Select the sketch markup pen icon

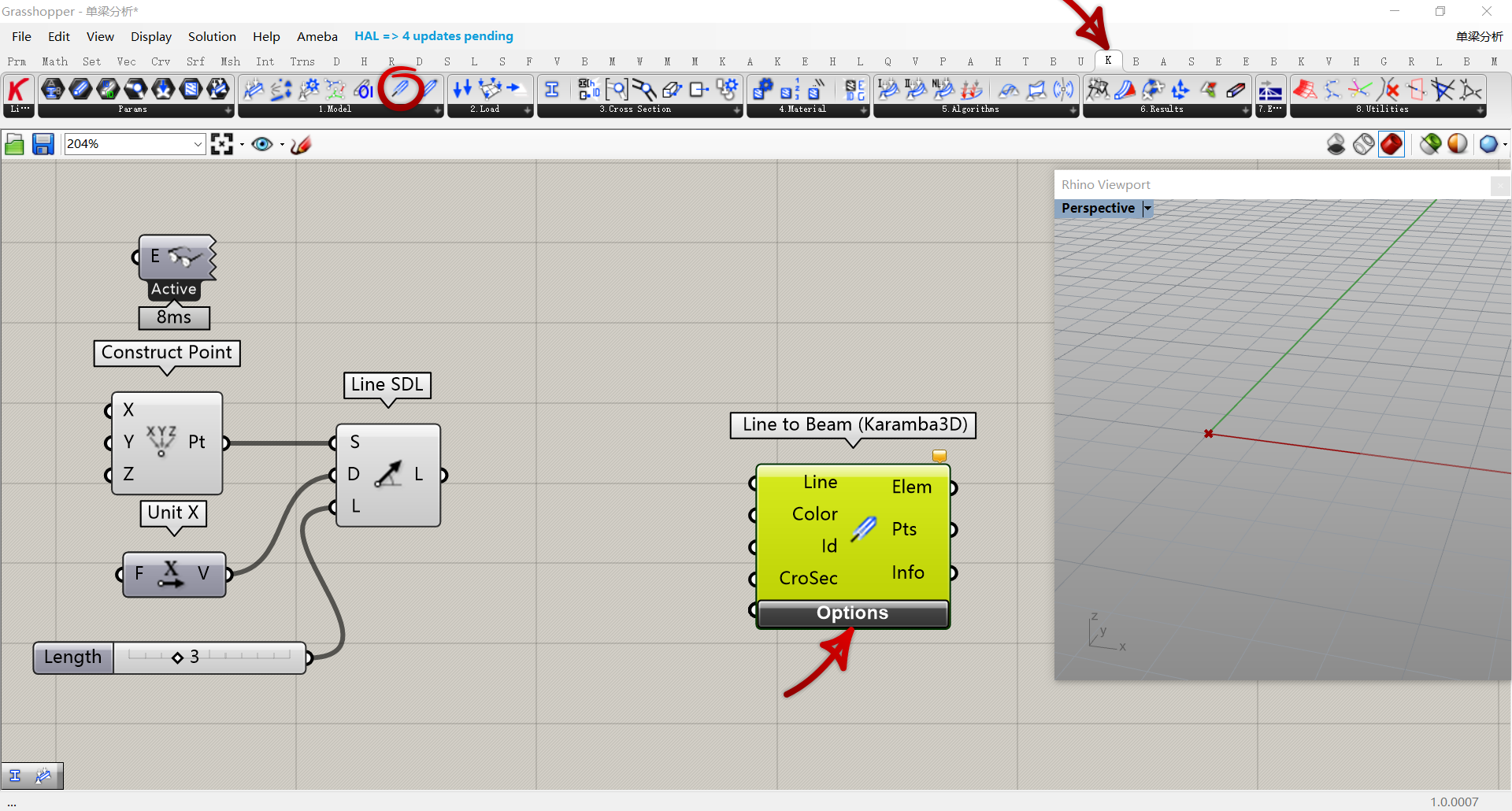(301, 144)
